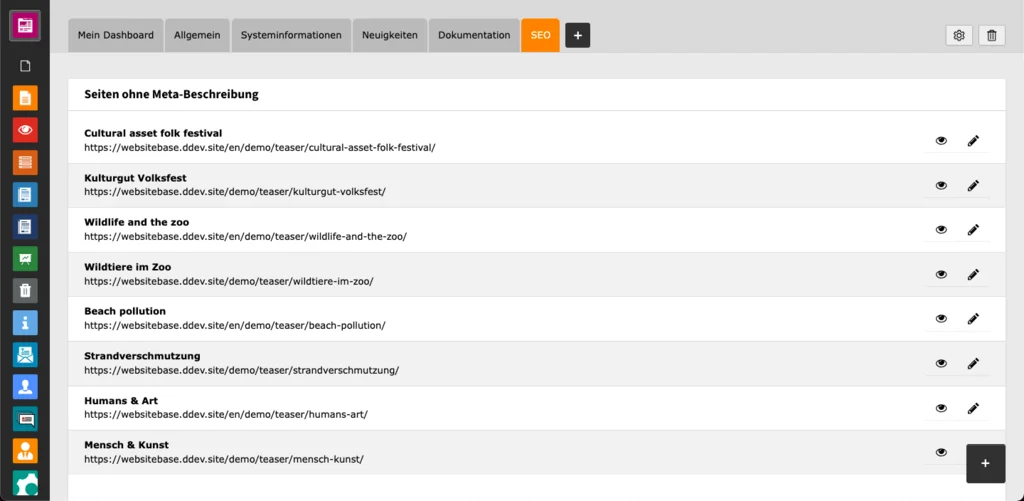1024x501 pixels.
Task: View the Beach pollution page via eye icon
Action: (x=941, y=319)
